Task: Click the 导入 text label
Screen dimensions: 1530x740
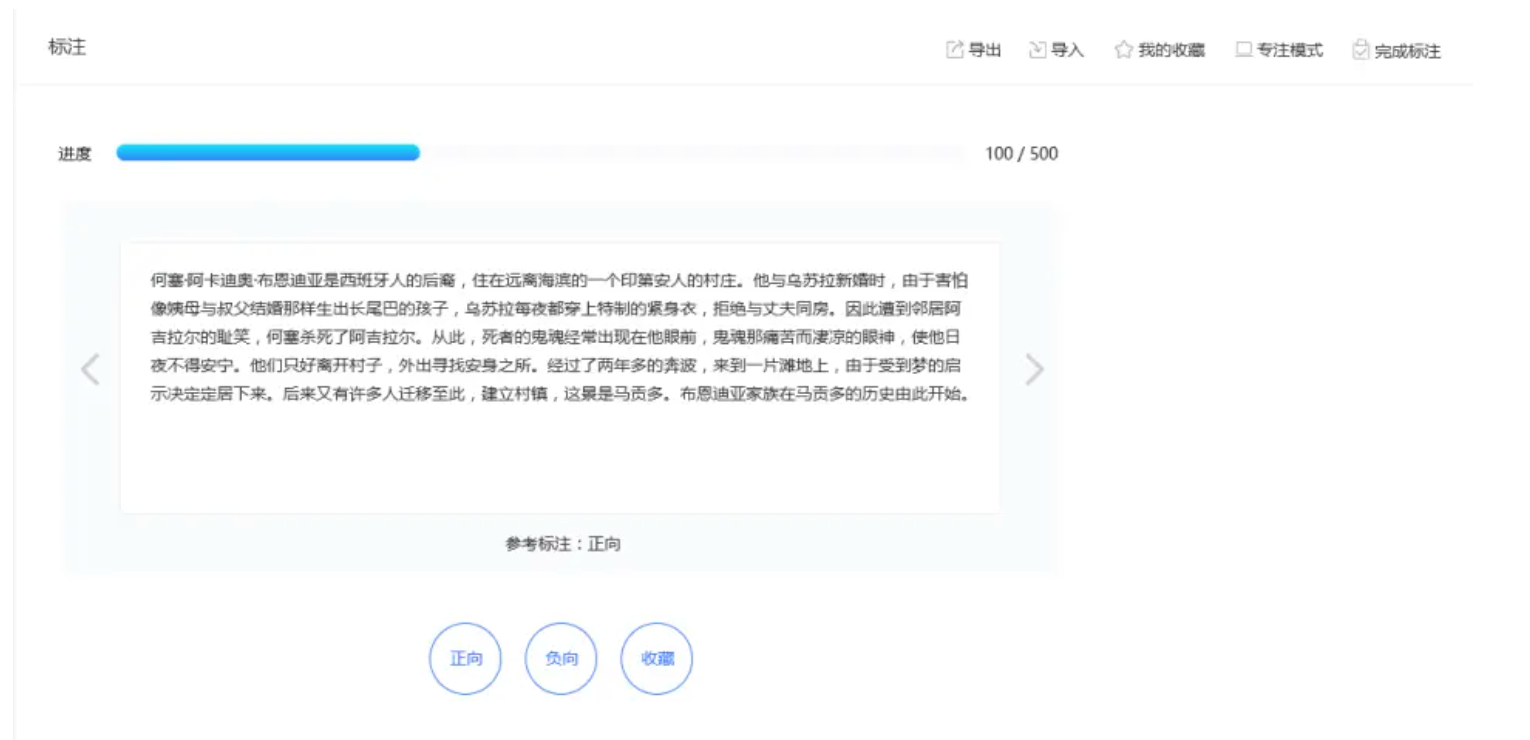Action: click(x=1067, y=50)
